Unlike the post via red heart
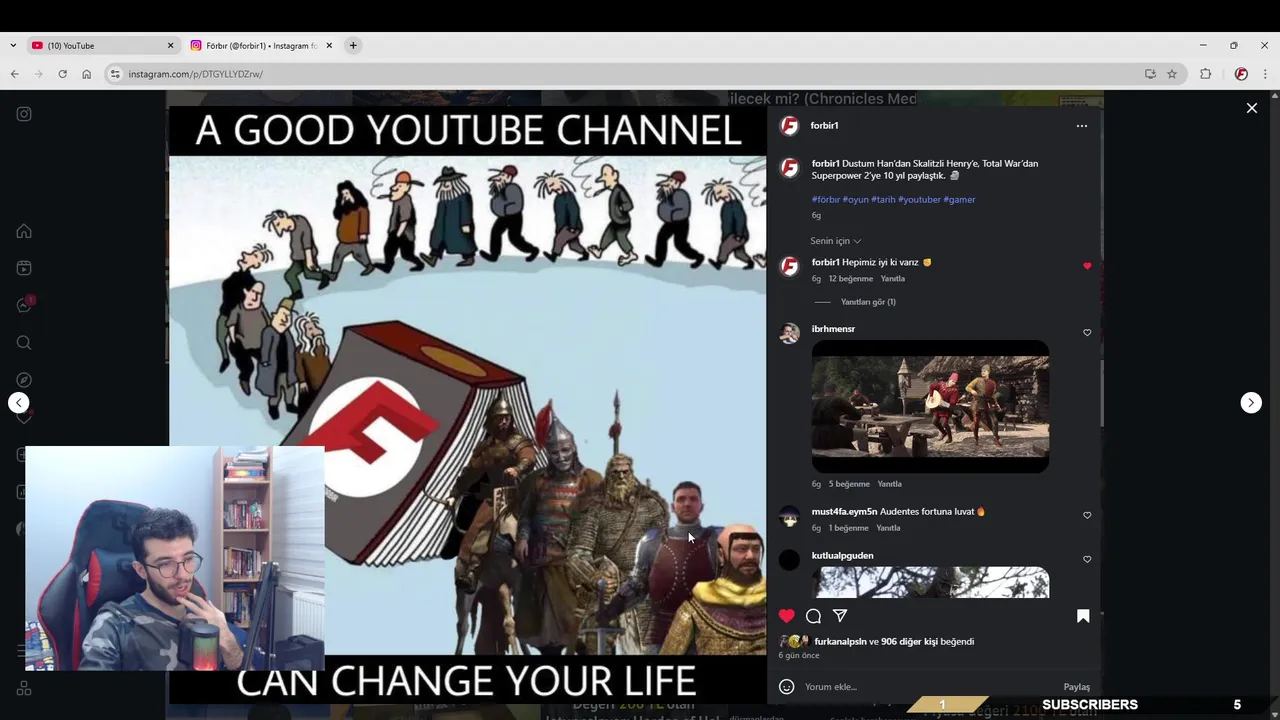Image resolution: width=1280 pixels, height=720 pixels. (x=787, y=616)
